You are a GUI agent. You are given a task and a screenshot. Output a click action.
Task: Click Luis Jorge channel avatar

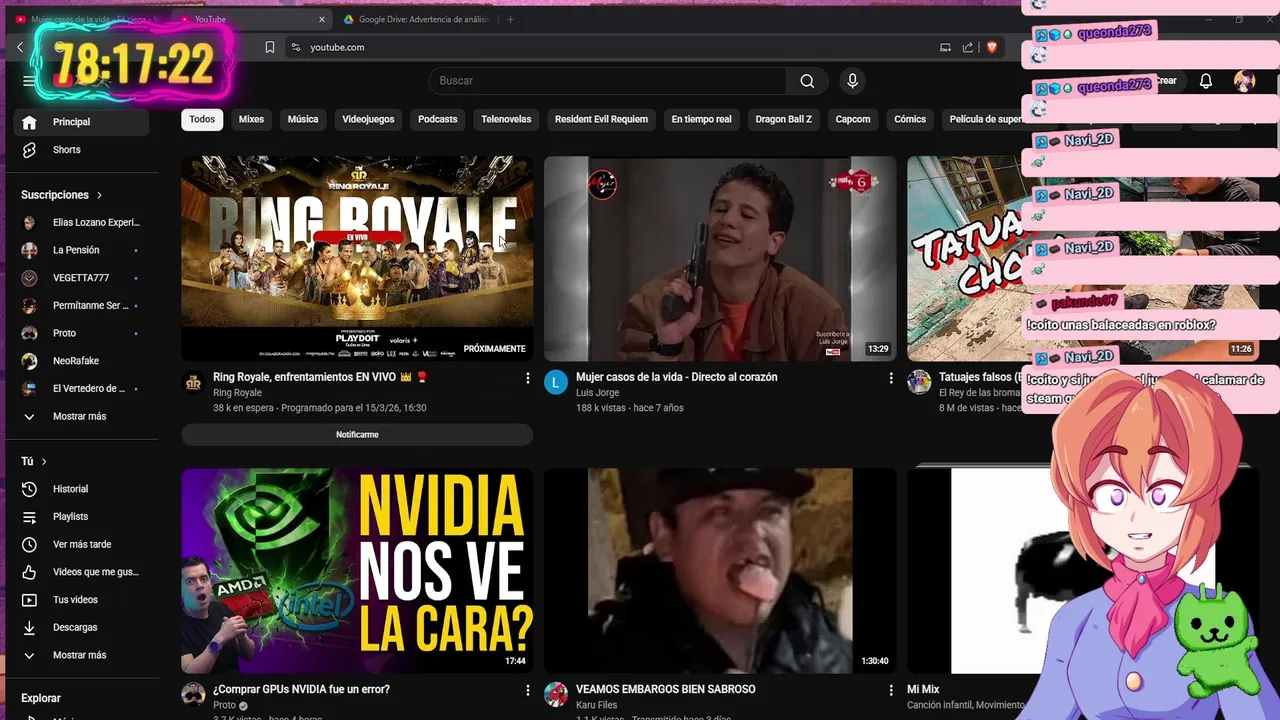(x=556, y=382)
